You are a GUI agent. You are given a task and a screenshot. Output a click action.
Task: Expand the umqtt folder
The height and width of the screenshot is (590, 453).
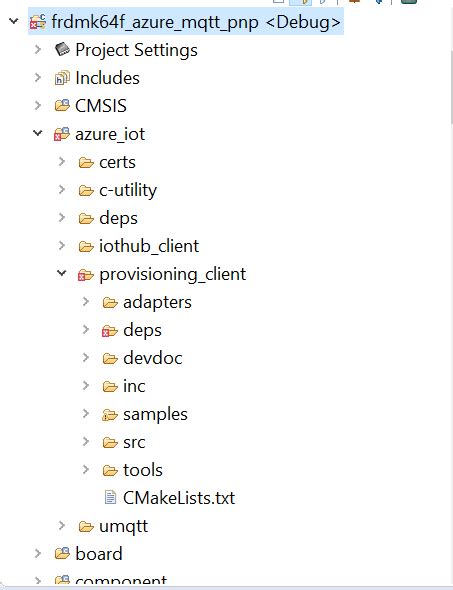coord(62,525)
